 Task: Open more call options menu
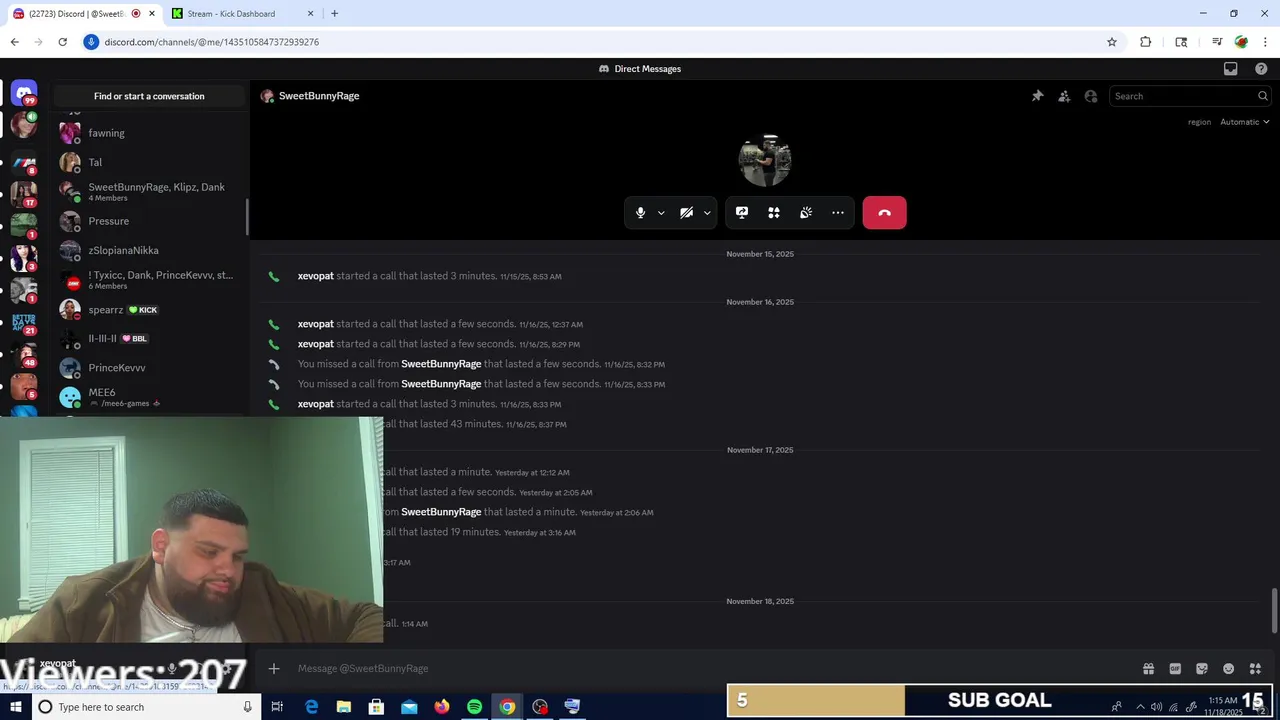(x=838, y=213)
